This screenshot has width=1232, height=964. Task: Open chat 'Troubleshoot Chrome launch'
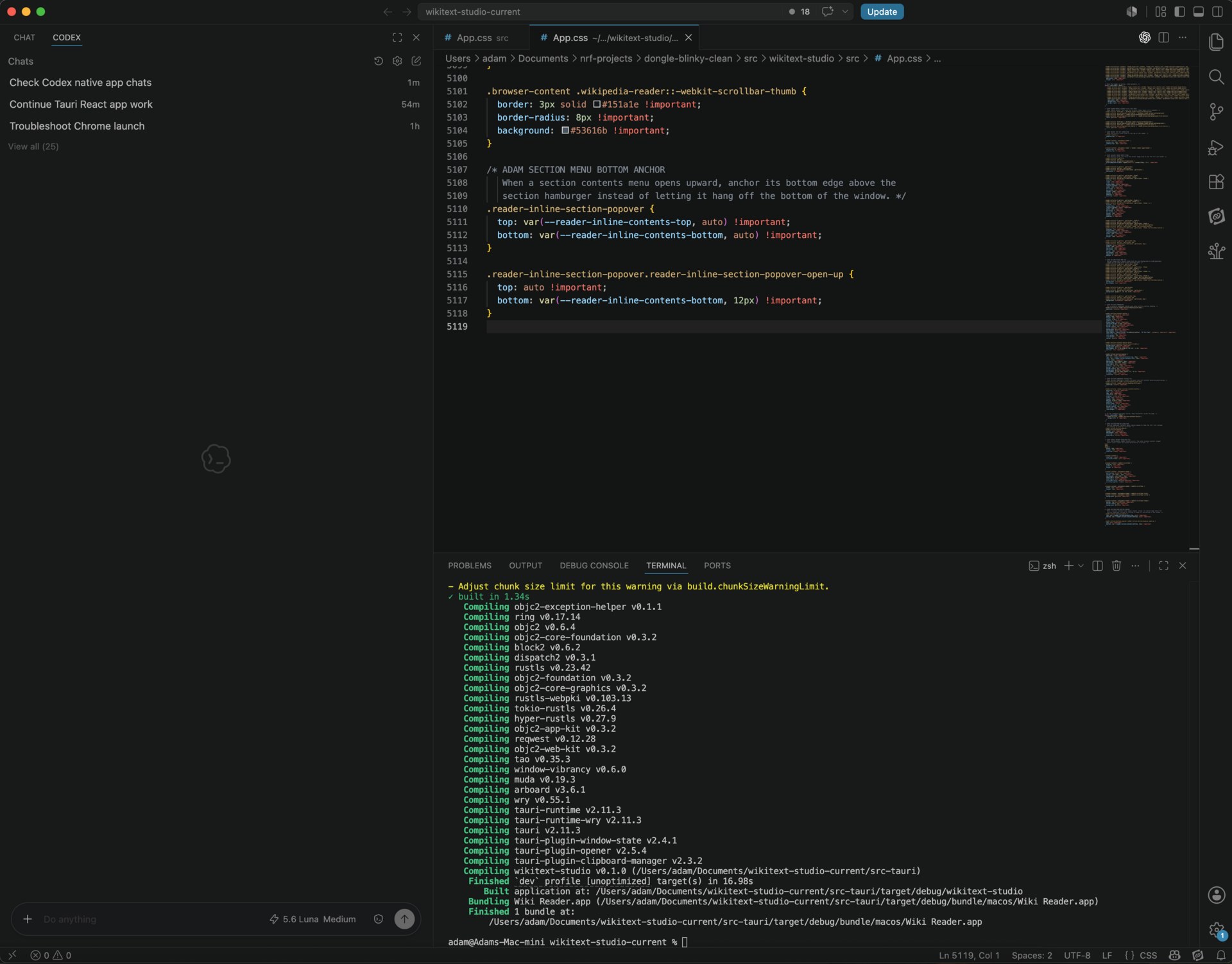coord(215,126)
